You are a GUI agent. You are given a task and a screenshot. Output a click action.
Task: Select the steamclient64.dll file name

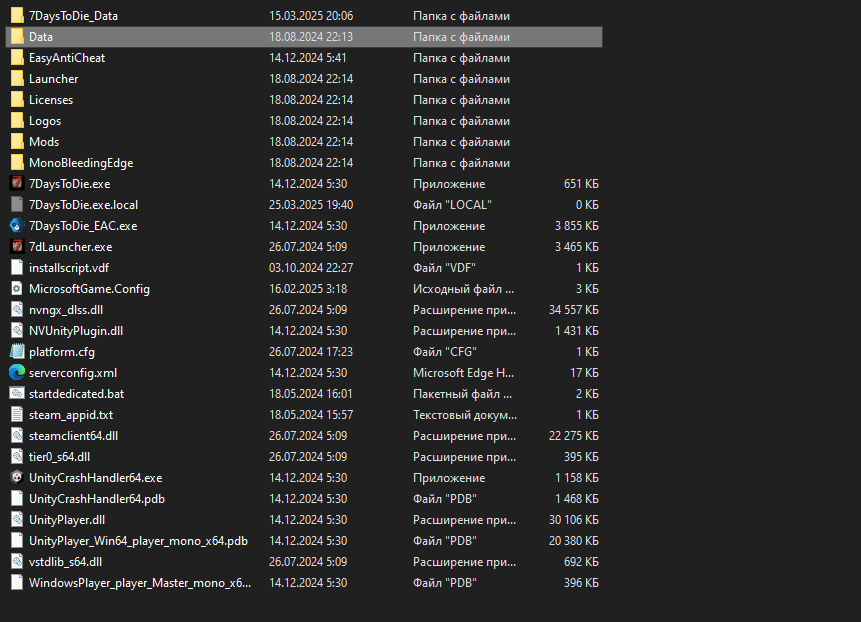(x=73, y=436)
